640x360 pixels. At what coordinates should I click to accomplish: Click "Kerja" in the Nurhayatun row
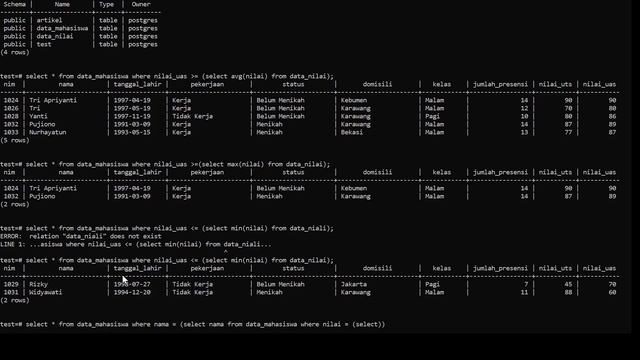click(181, 132)
